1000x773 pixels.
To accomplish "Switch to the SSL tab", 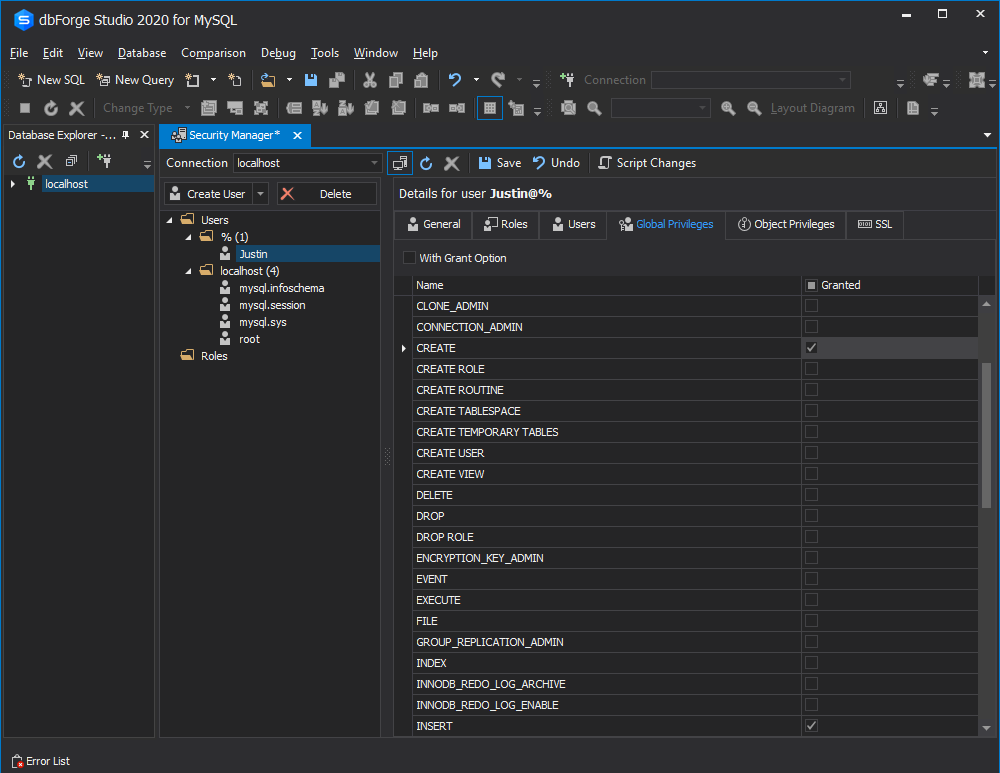I will pyautogui.click(x=875, y=225).
